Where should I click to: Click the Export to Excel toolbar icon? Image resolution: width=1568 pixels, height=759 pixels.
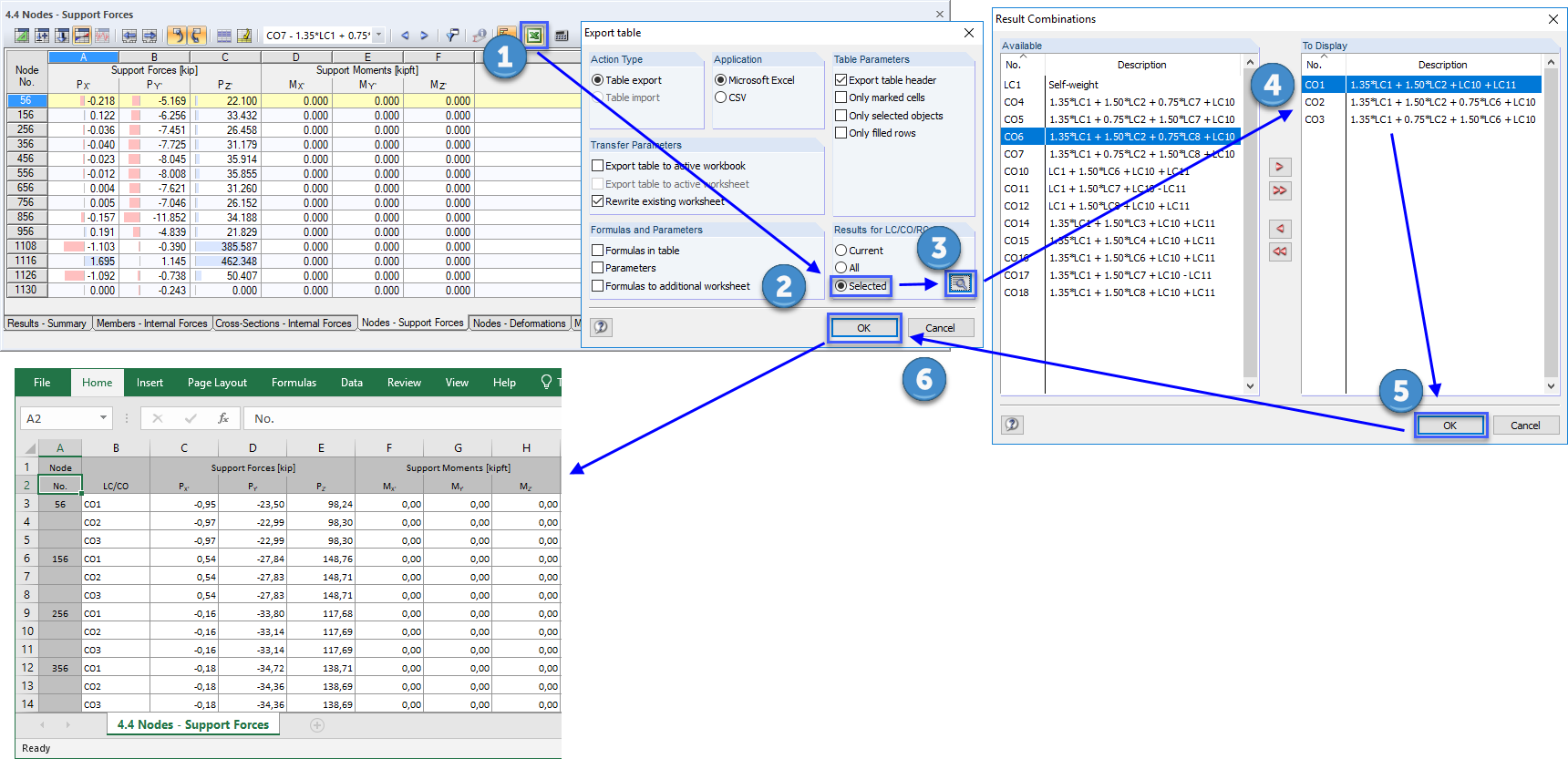point(534,36)
